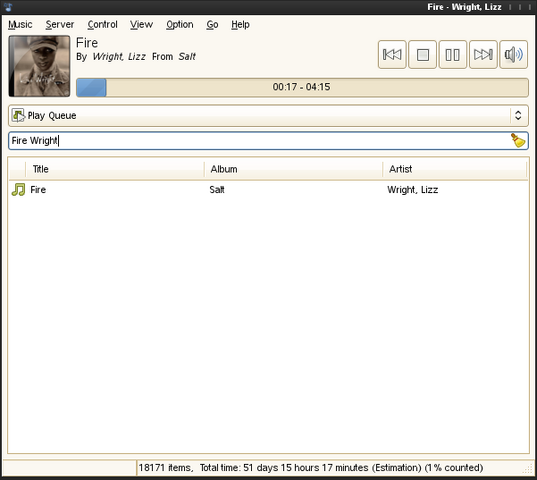Sort by the Title column header
Screen dimensions: 537x480
pyautogui.click(x=115, y=169)
